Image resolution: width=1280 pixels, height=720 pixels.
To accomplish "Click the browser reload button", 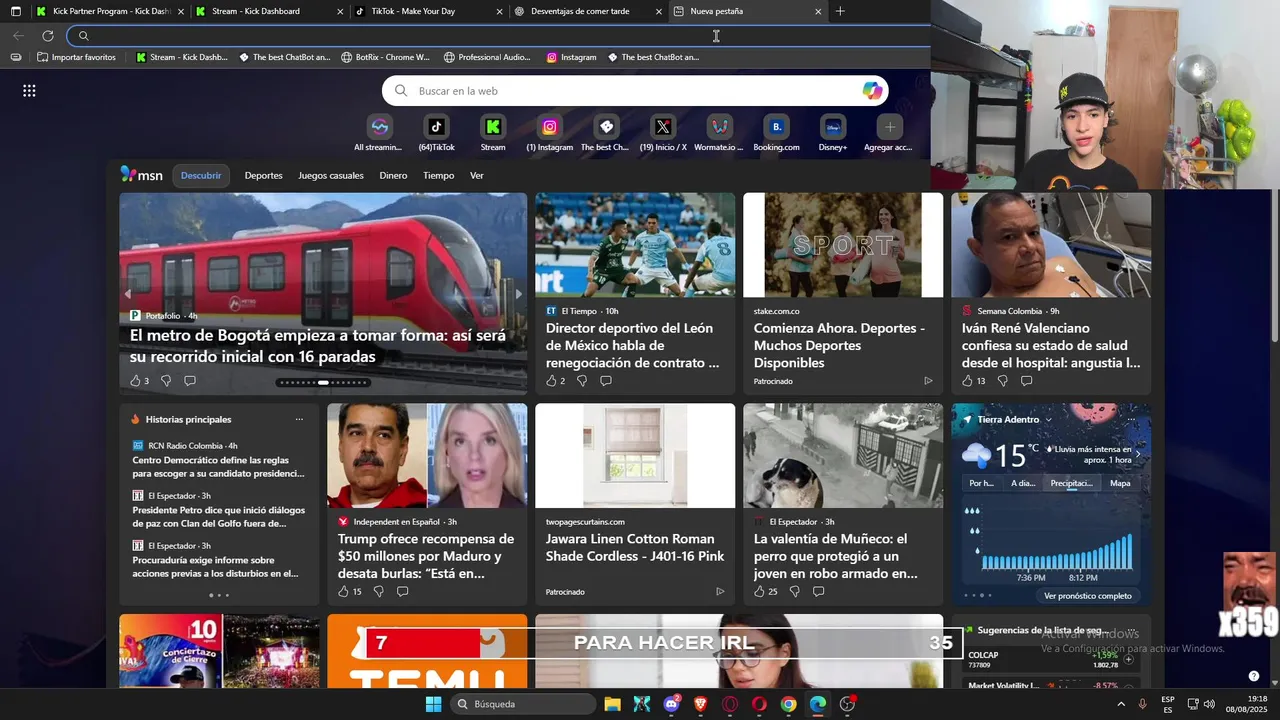I will point(47,36).
